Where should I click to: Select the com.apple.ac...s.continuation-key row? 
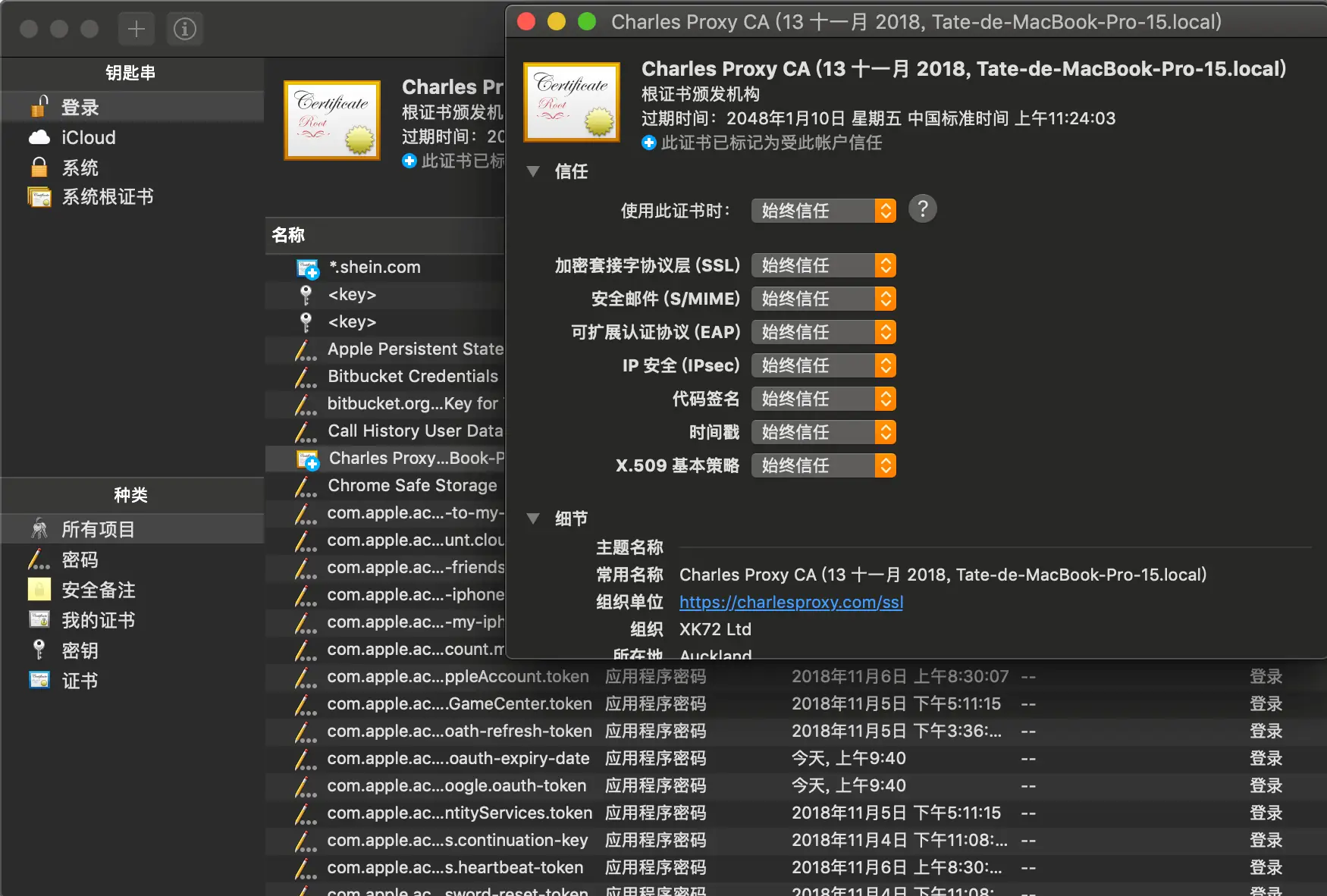(x=795, y=840)
